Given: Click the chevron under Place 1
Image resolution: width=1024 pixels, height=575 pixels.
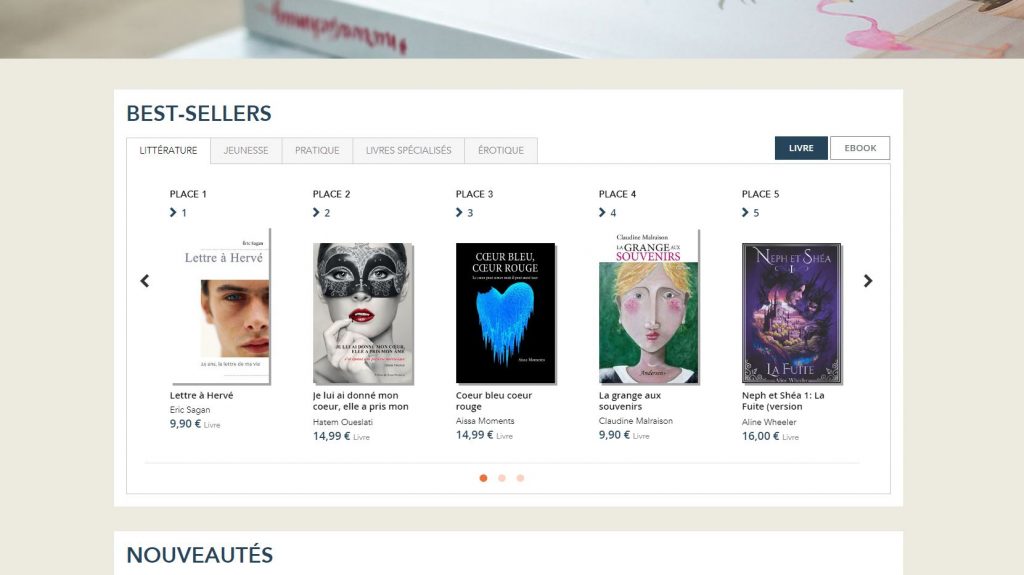Looking at the screenshot, I should (x=173, y=212).
